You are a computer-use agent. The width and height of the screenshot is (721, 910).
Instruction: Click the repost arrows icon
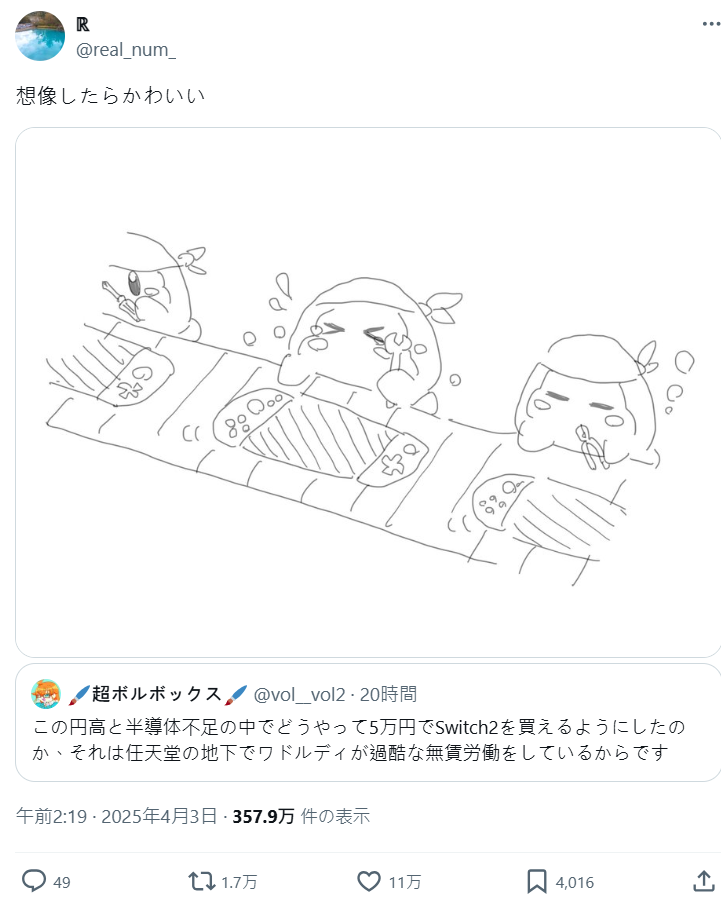click(x=201, y=881)
